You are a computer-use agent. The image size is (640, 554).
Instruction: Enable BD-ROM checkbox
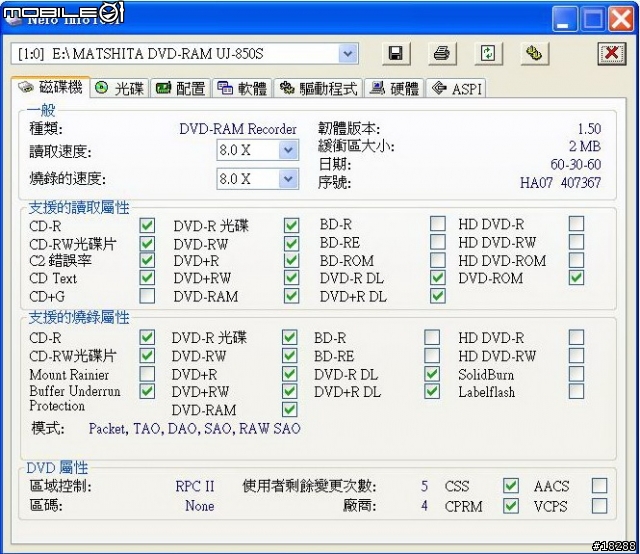tap(438, 260)
